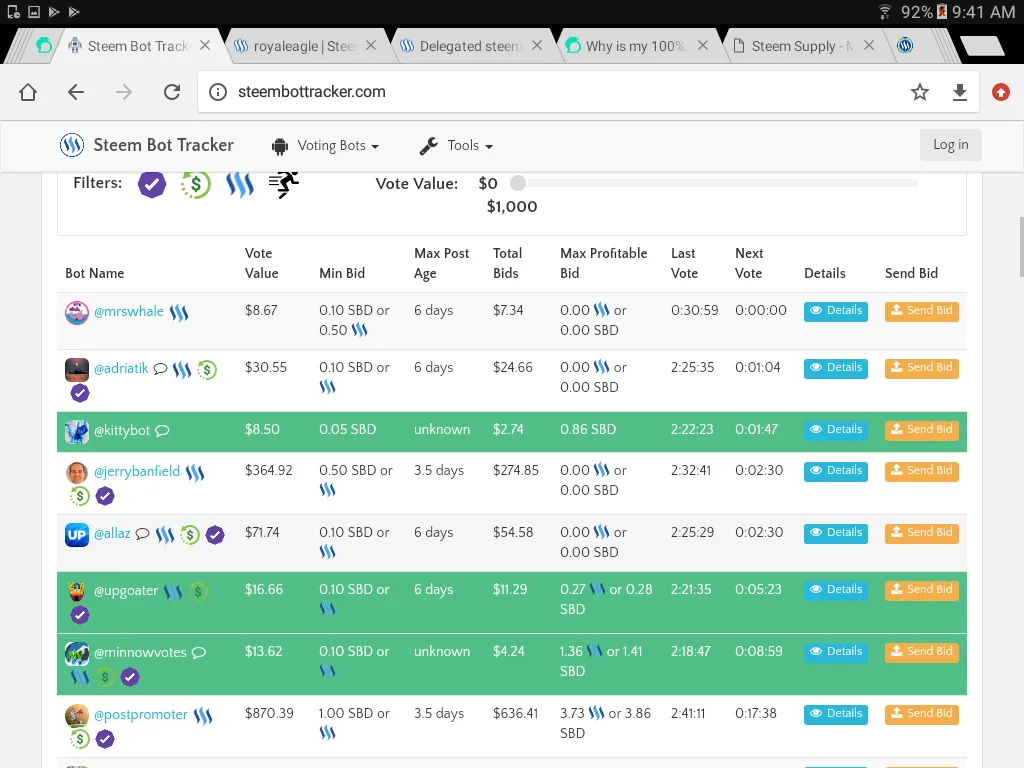Open @mrswhale bot profile link

[x=129, y=312]
